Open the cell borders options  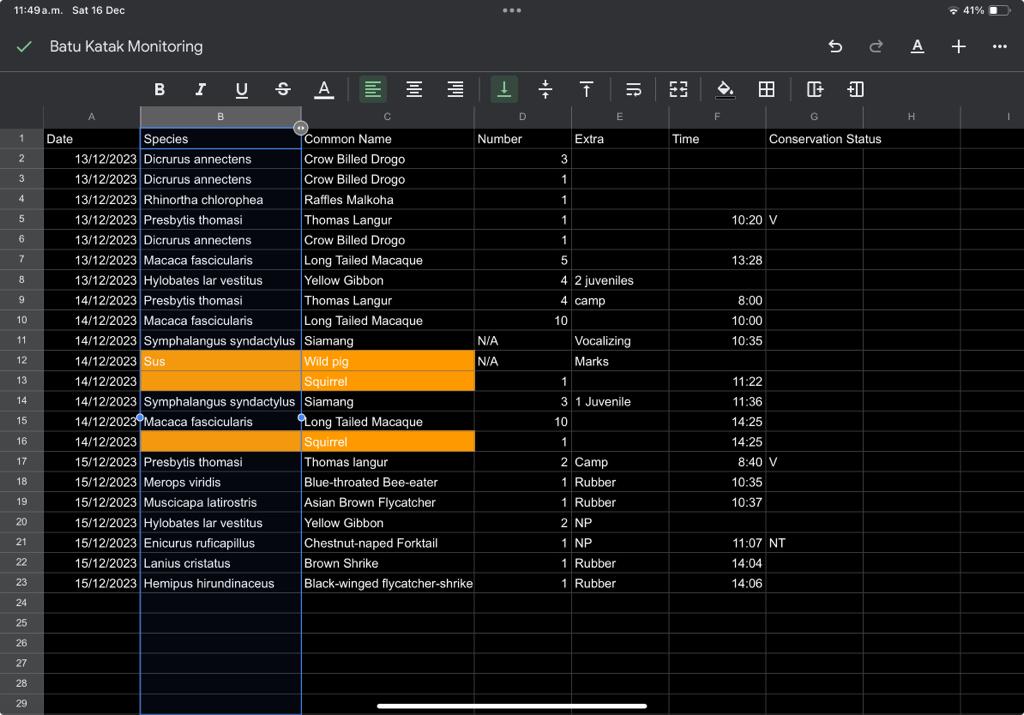tap(767, 89)
